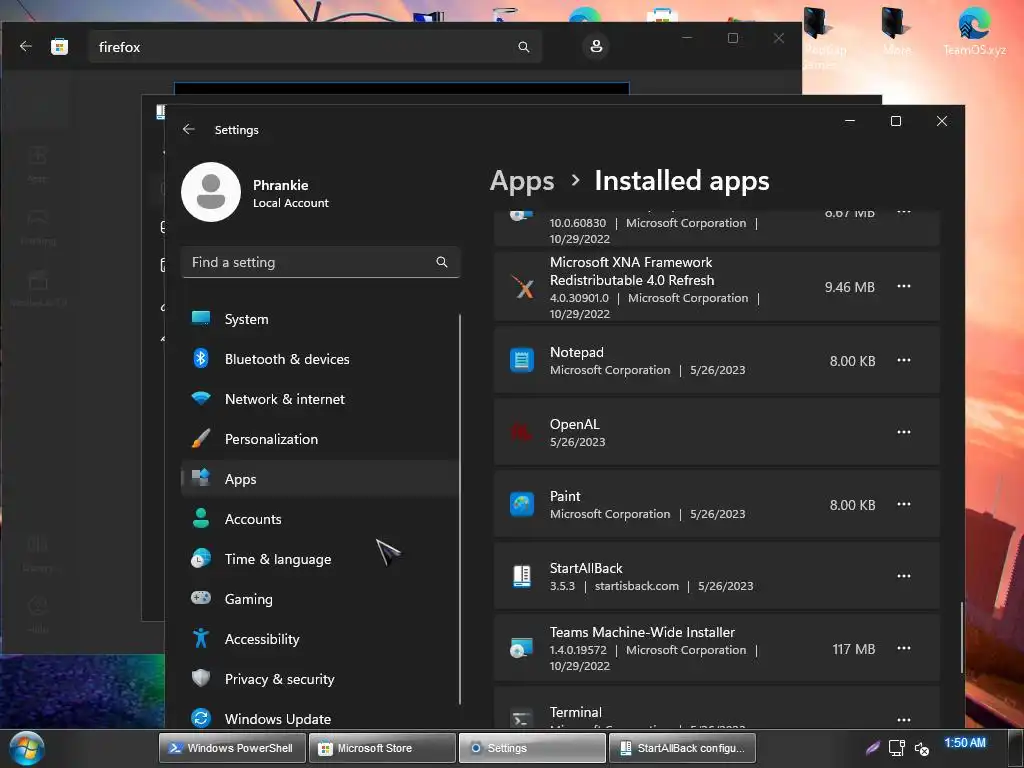1024x768 pixels.
Task: Open Time & language settings
Action: pyautogui.click(x=319, y=558)
